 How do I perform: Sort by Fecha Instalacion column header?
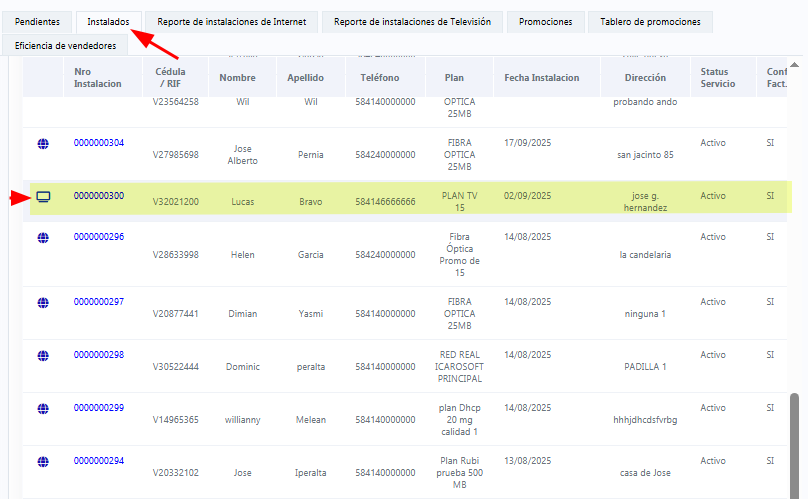click(541, 78)
